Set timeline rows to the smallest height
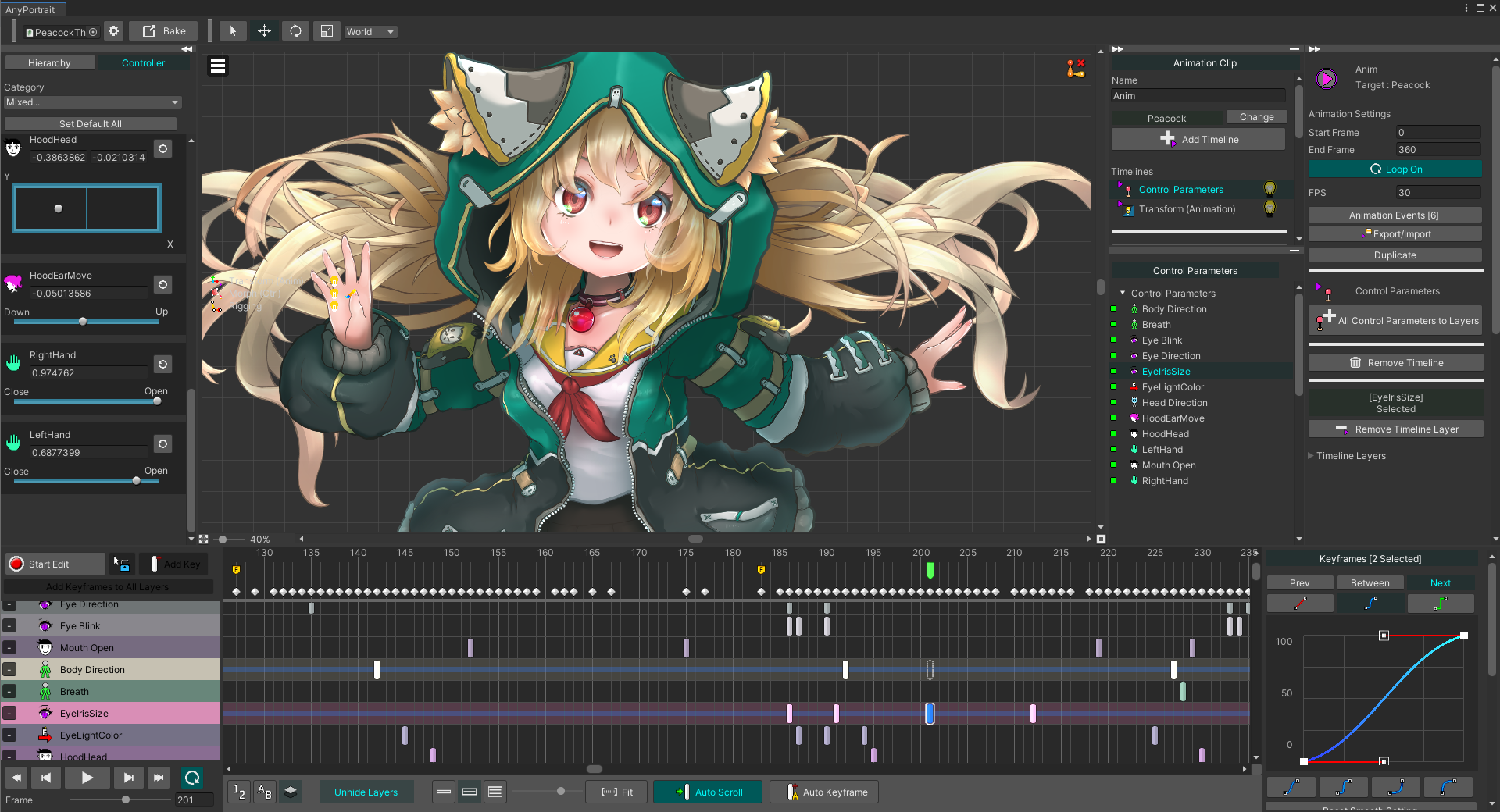1500x812 pixels. 444,792
